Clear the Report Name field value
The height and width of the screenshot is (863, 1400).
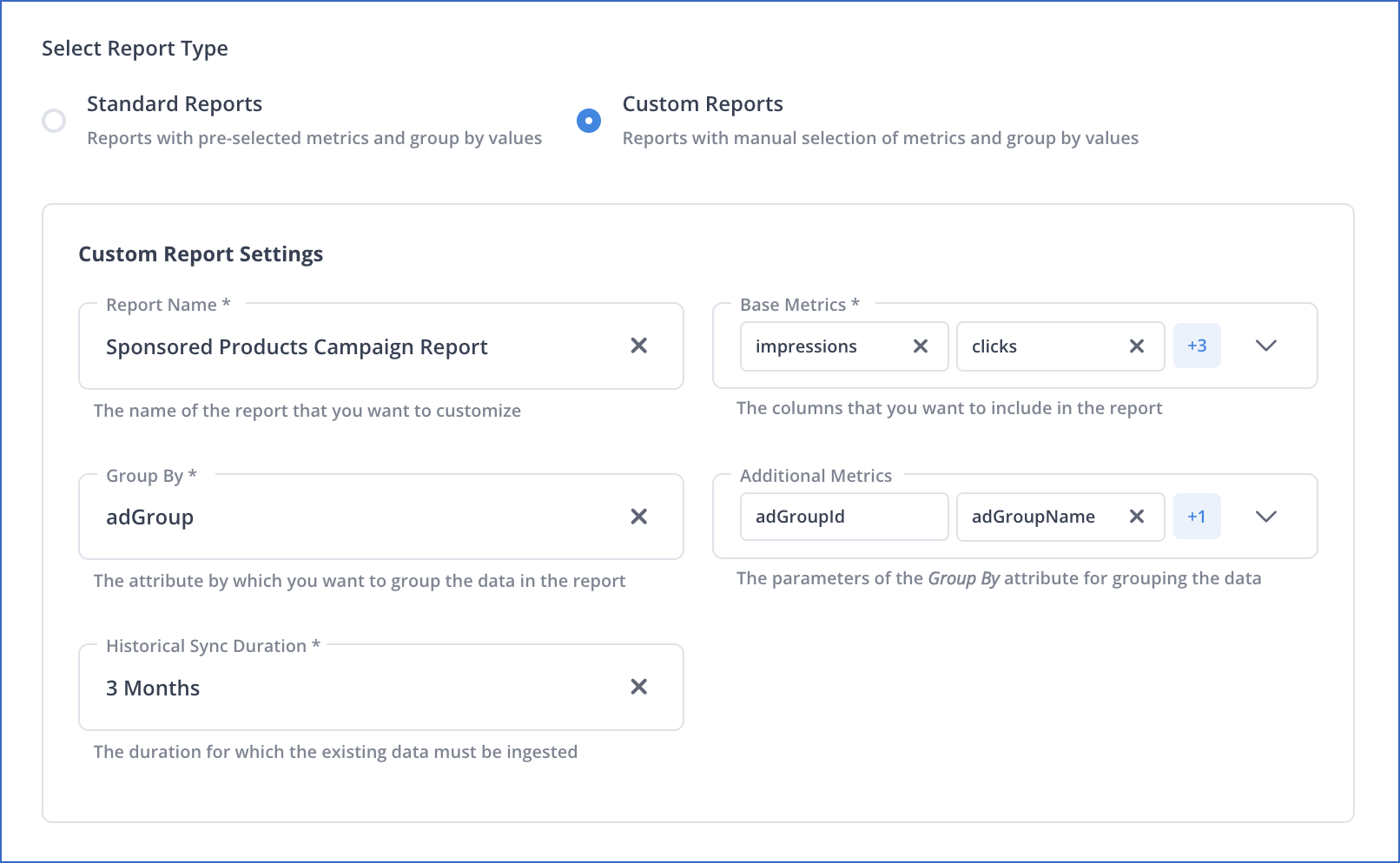[639, 346]
